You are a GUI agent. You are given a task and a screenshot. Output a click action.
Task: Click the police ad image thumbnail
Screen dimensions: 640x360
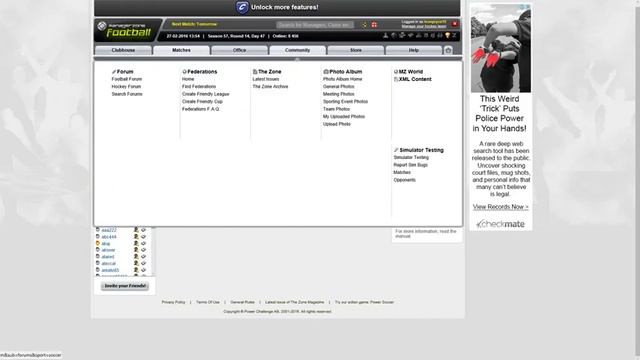[501, 48]
